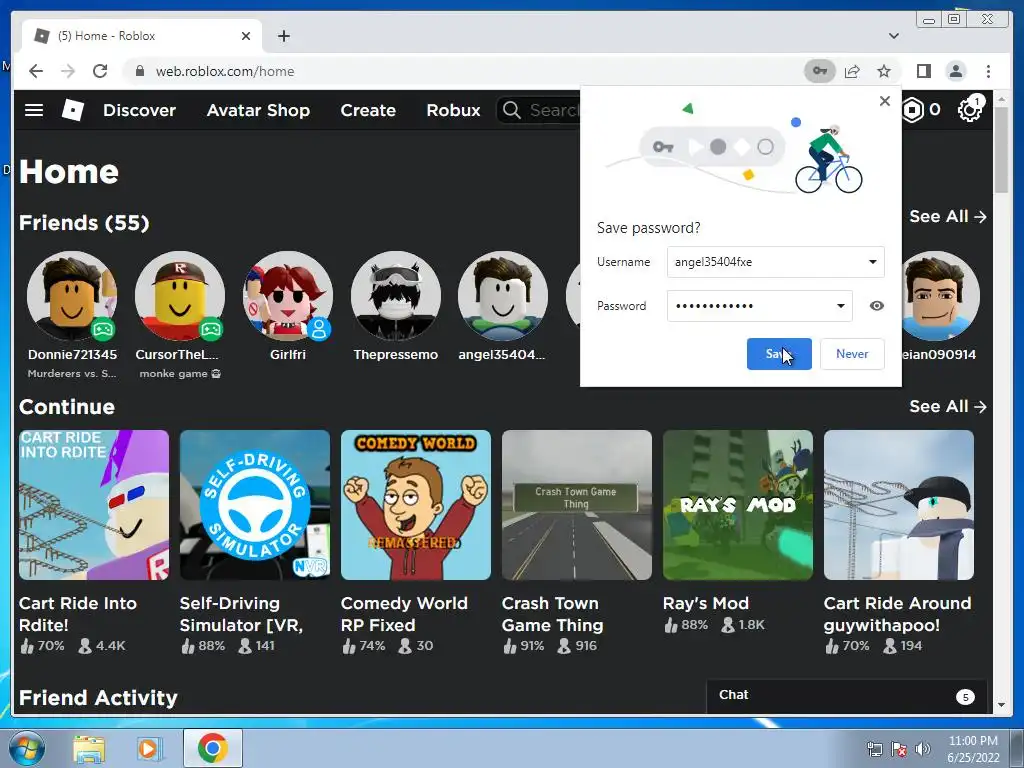Expand the Username dropdown arrow
The width and height of the screenshot is (1024, 768).
coord(872,262)
